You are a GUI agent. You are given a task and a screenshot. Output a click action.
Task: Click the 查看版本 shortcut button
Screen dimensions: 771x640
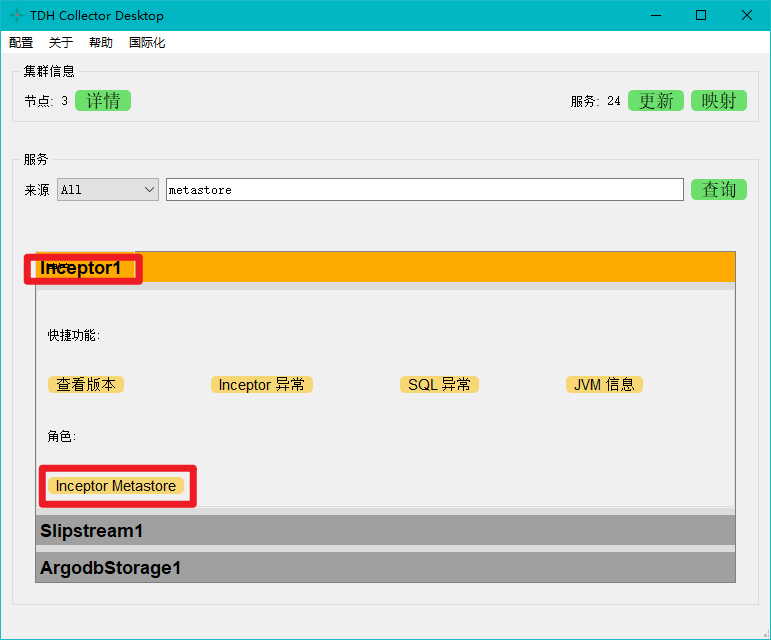coord(86,384)
